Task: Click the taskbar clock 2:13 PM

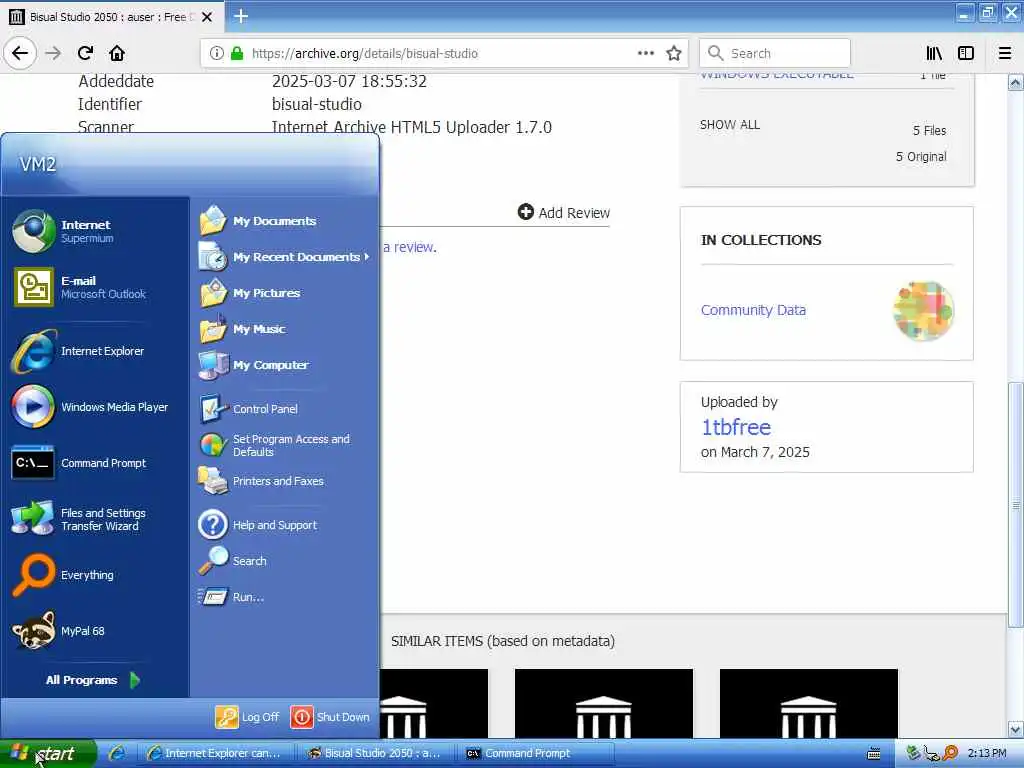Action: click(987, 754)
